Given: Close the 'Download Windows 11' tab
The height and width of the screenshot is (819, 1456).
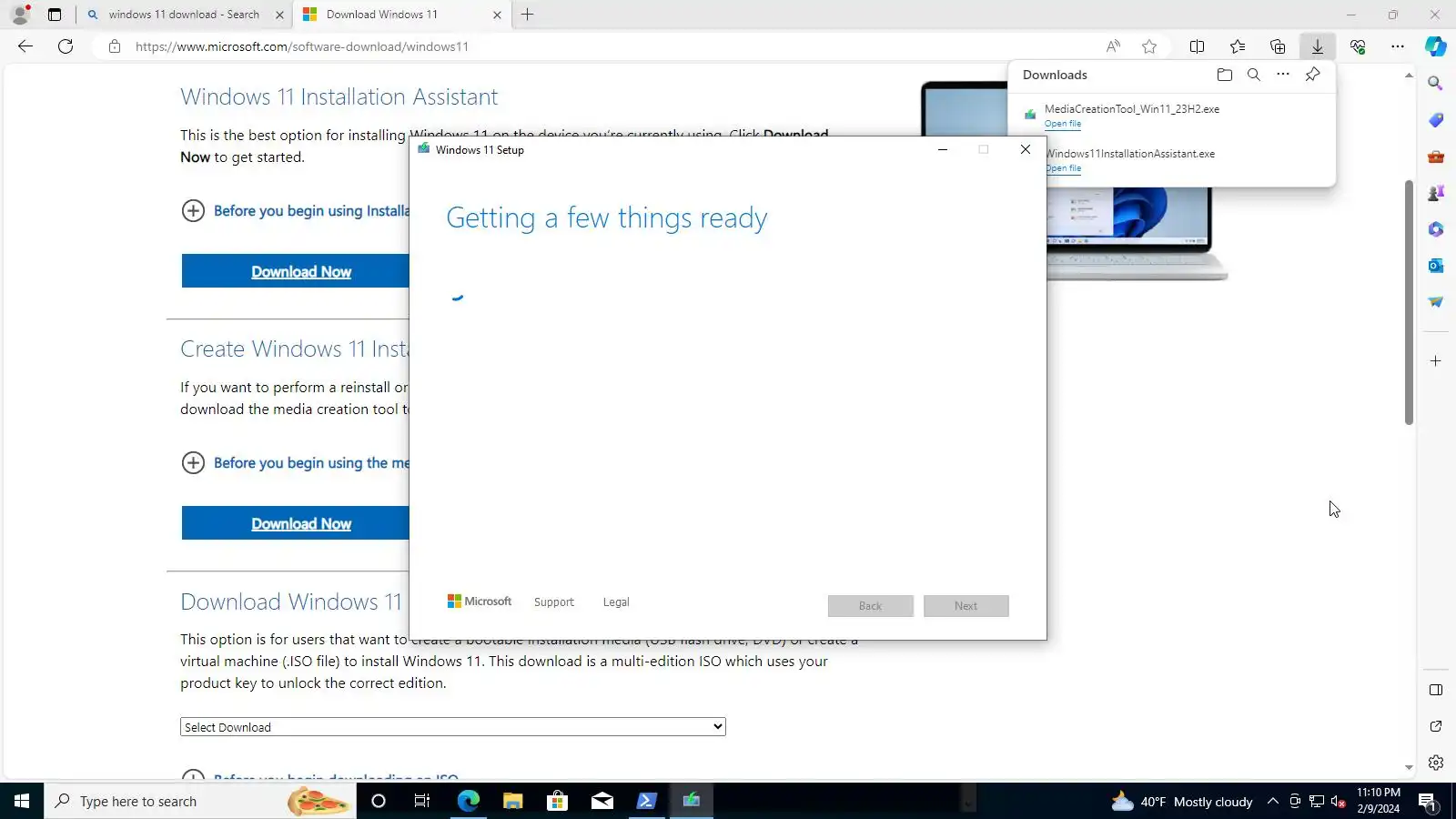Looking at the screenshot, I should tap(497, 15).
